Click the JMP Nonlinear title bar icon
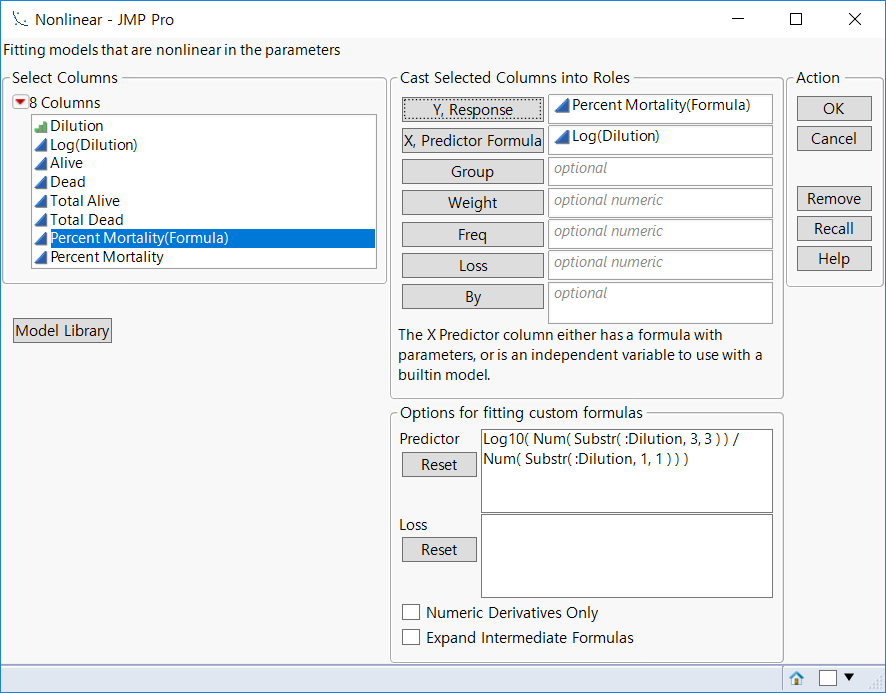This screenshot has width=886, height=693. point(19,19)
